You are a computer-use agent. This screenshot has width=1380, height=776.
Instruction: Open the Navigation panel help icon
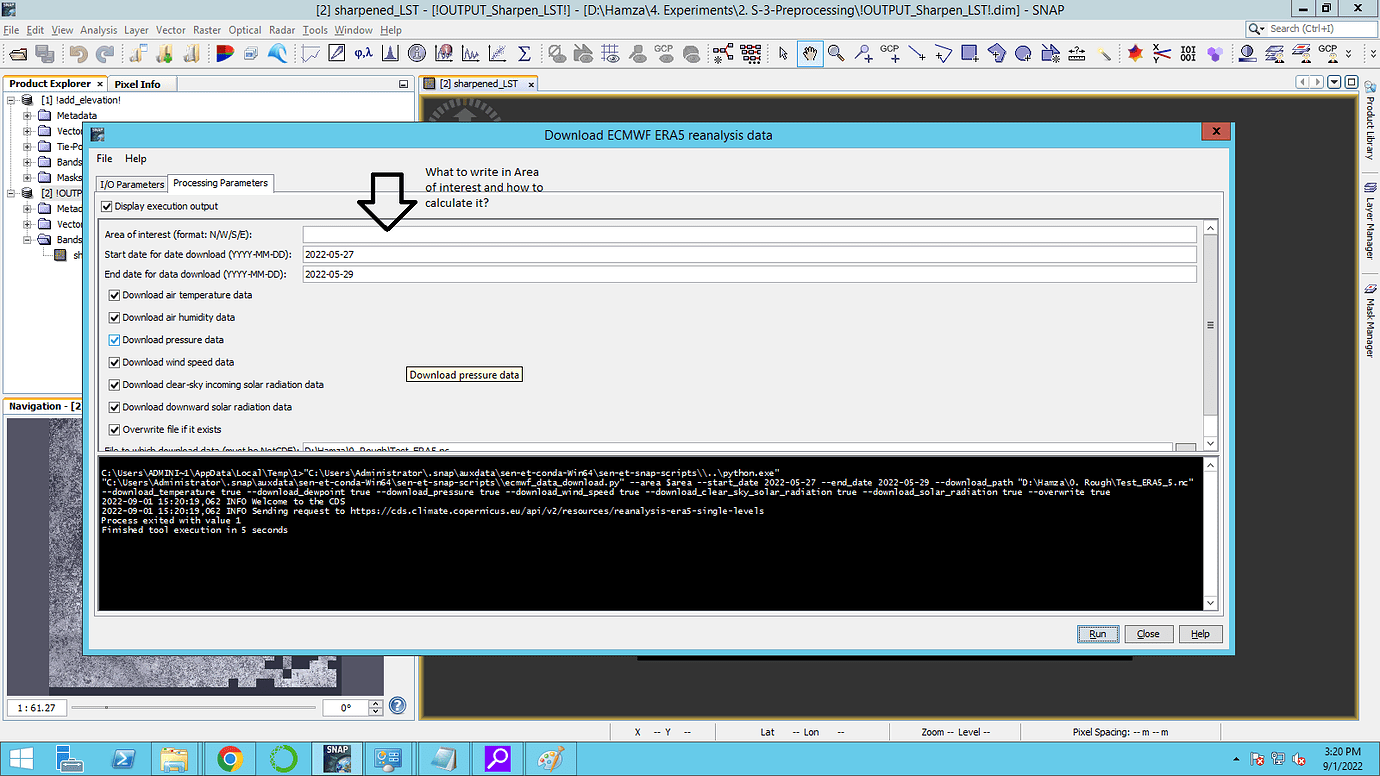pyautogui.click(x=397, y=706)
